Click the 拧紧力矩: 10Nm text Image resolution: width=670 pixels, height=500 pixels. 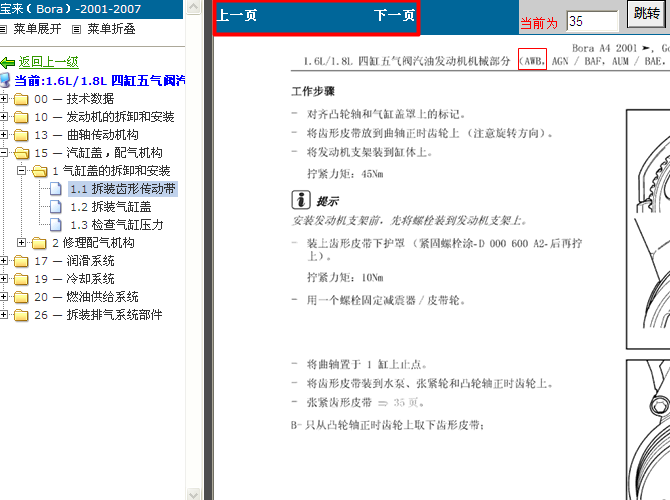(345, 278)
